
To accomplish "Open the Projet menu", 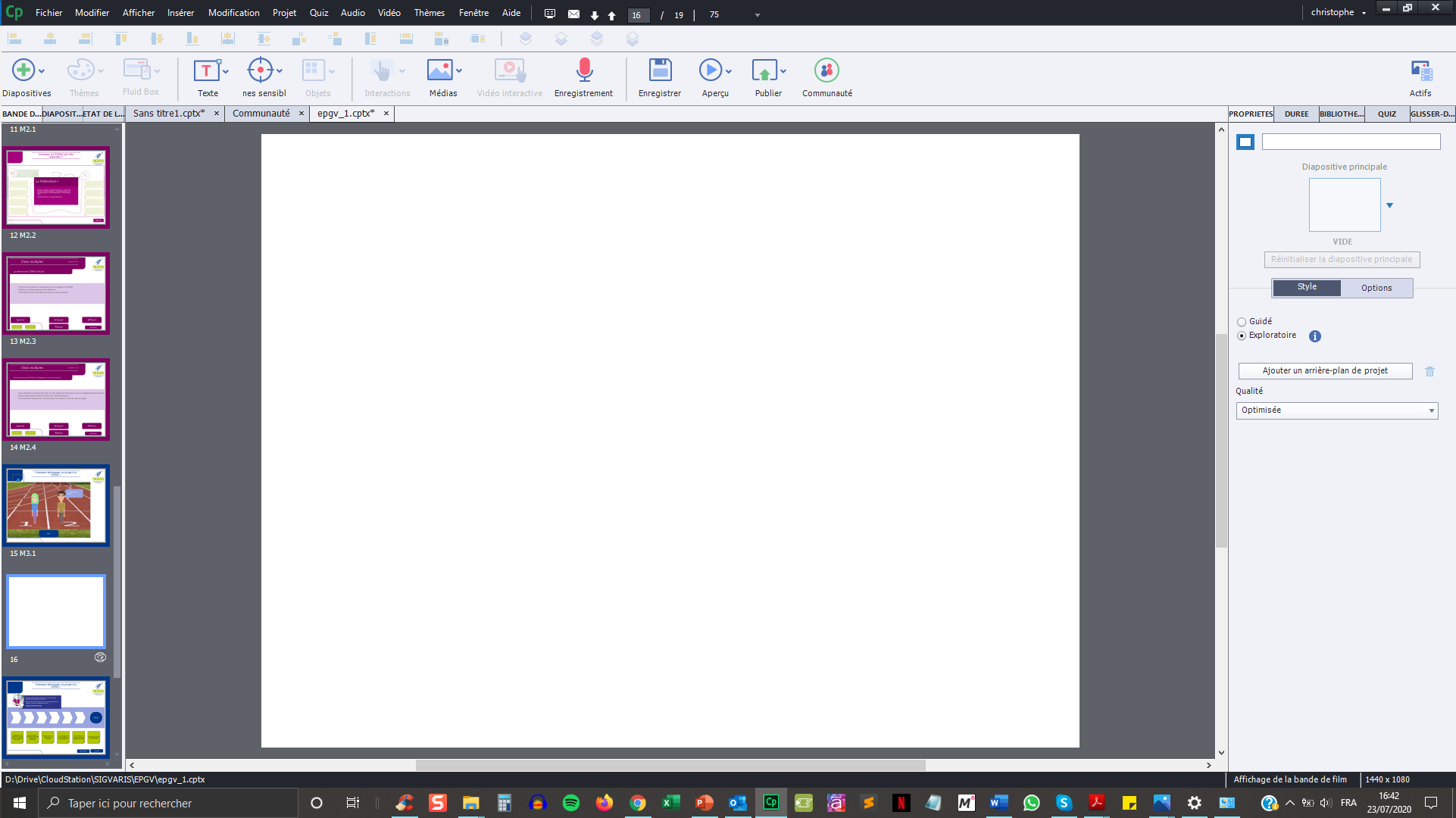I will [x=284, y=13].
